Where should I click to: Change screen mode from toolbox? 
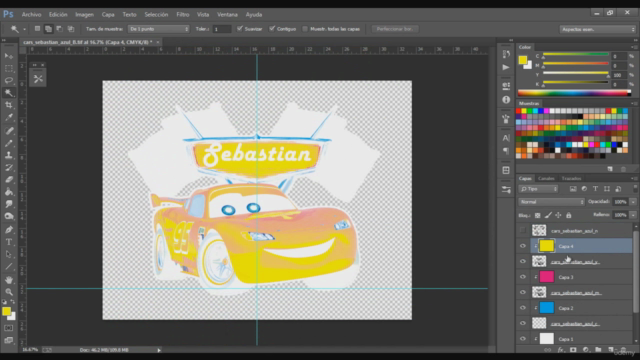[x=9, y=340]
